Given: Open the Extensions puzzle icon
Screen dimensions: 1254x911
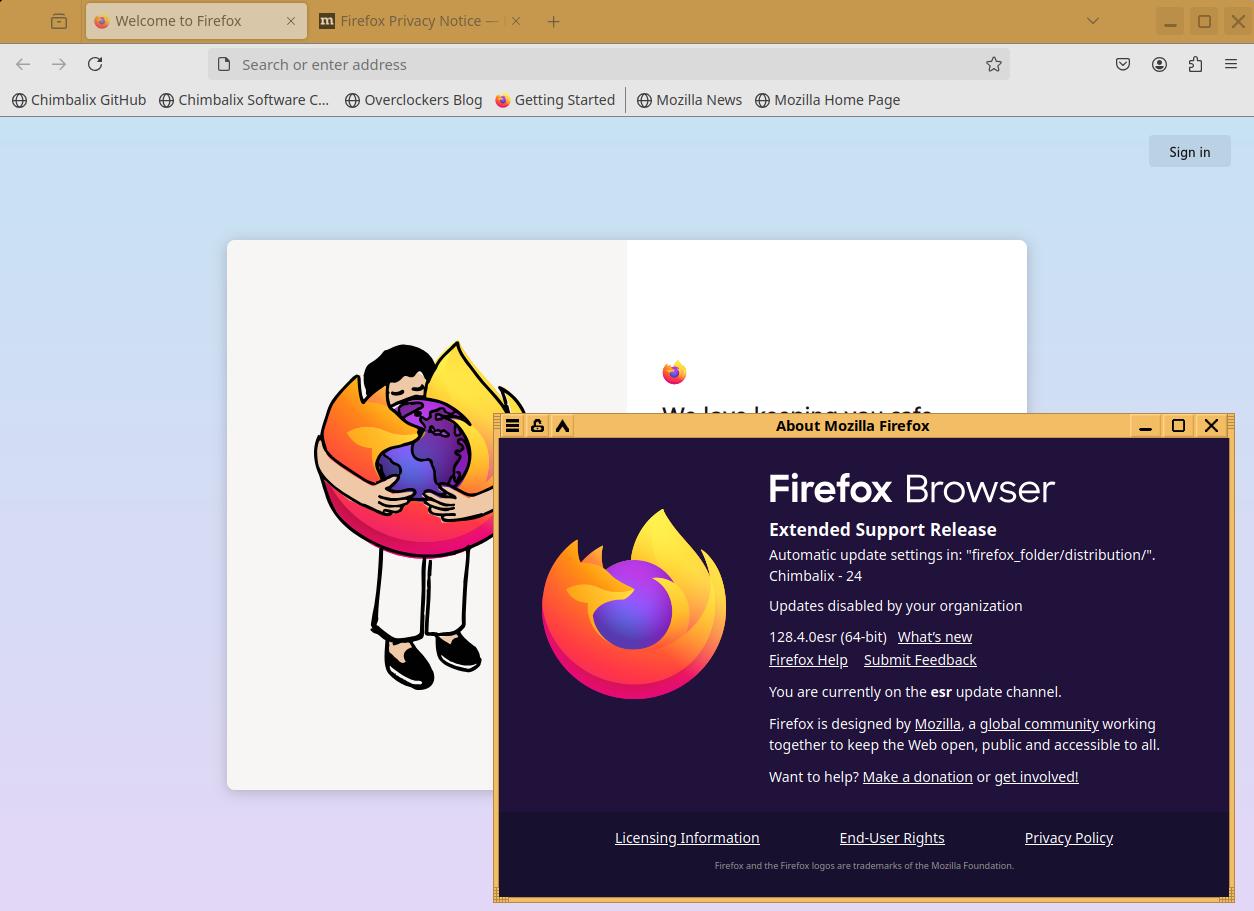Looking at the screenshot, I should click(1195, 64).
